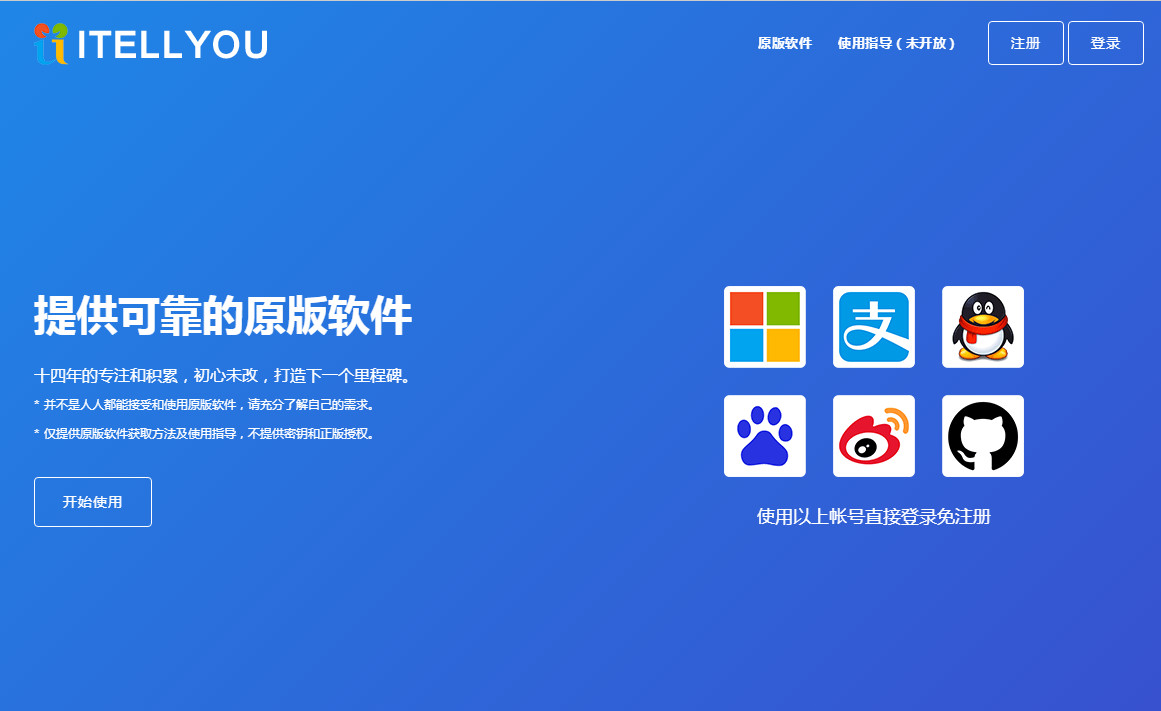Click the colorful ITELLYOU logo mark
The height and width of the screenshot is (711, 1161).
tap(51, 44)
